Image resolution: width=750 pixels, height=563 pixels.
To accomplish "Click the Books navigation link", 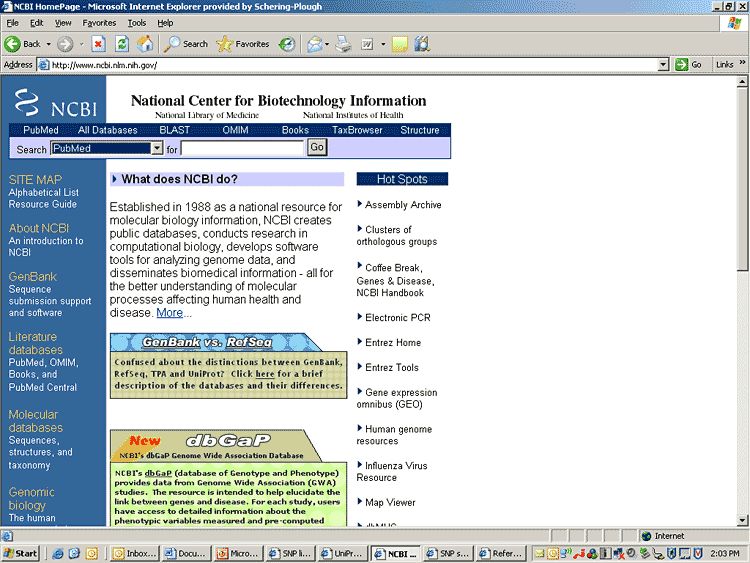I will point(295,130).
